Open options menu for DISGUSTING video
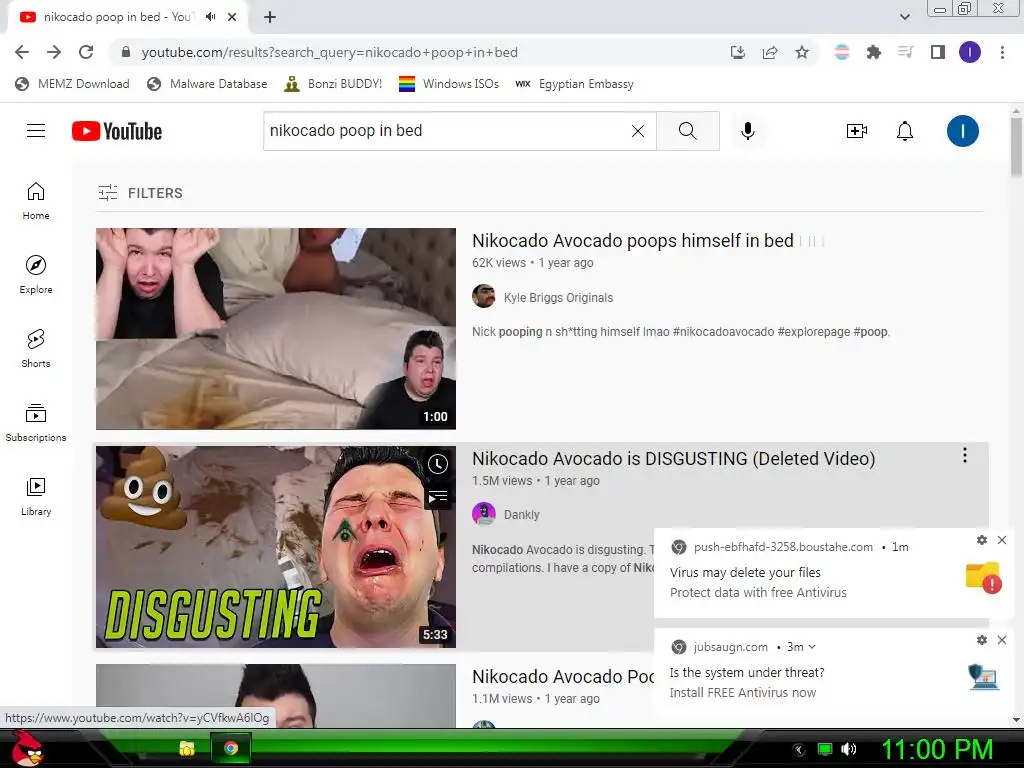This screenshot has height=768, width=1024. [965, 455]
